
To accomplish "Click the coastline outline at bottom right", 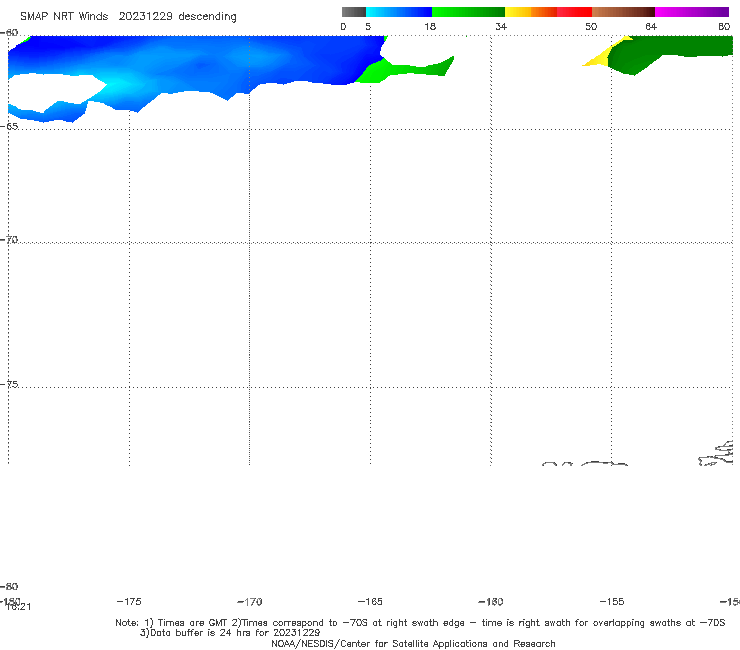I will click(715, 453).
